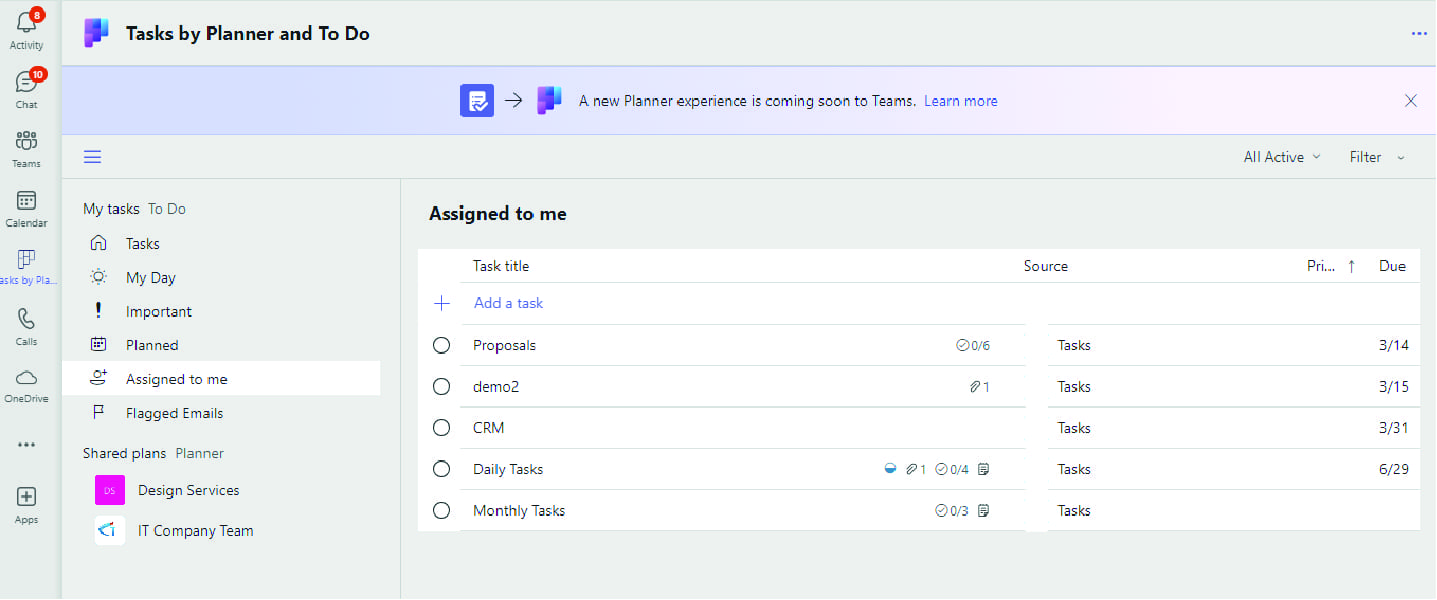Open the Daily Tasks title
The height and width of the screenshot is (600, 1437).
click(508, 469)
